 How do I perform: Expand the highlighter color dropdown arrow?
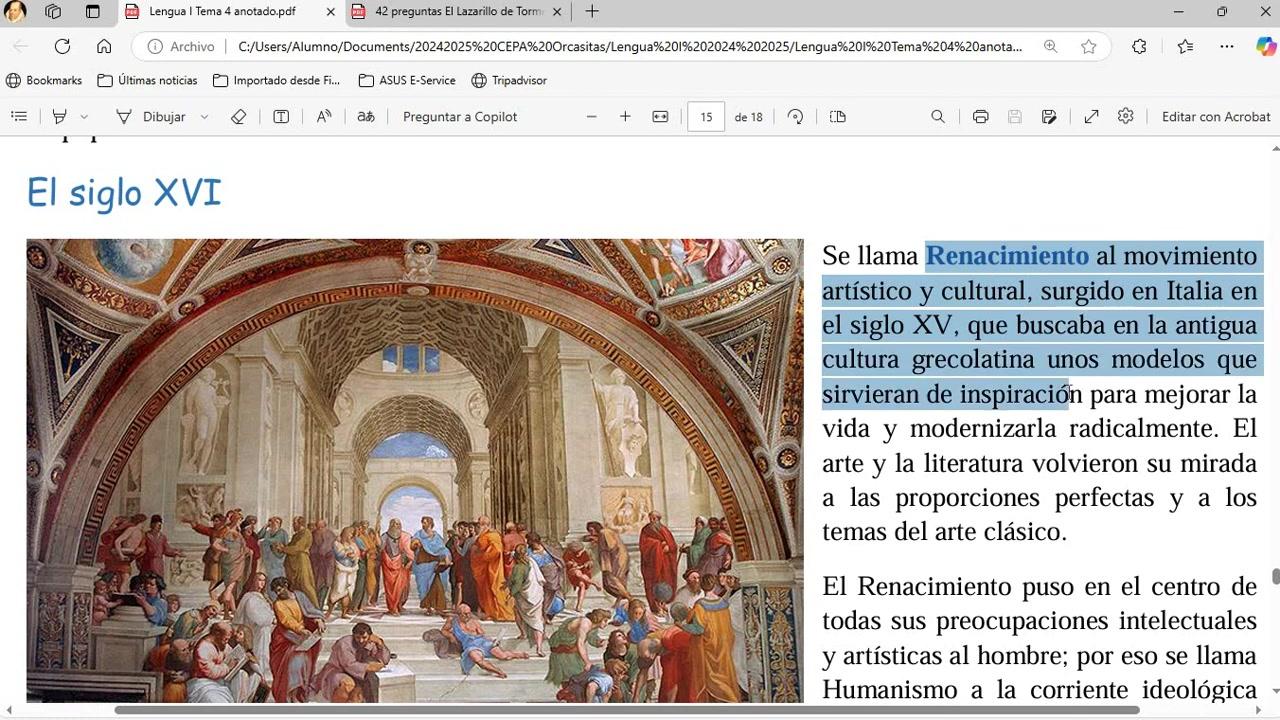coord(84,117)
